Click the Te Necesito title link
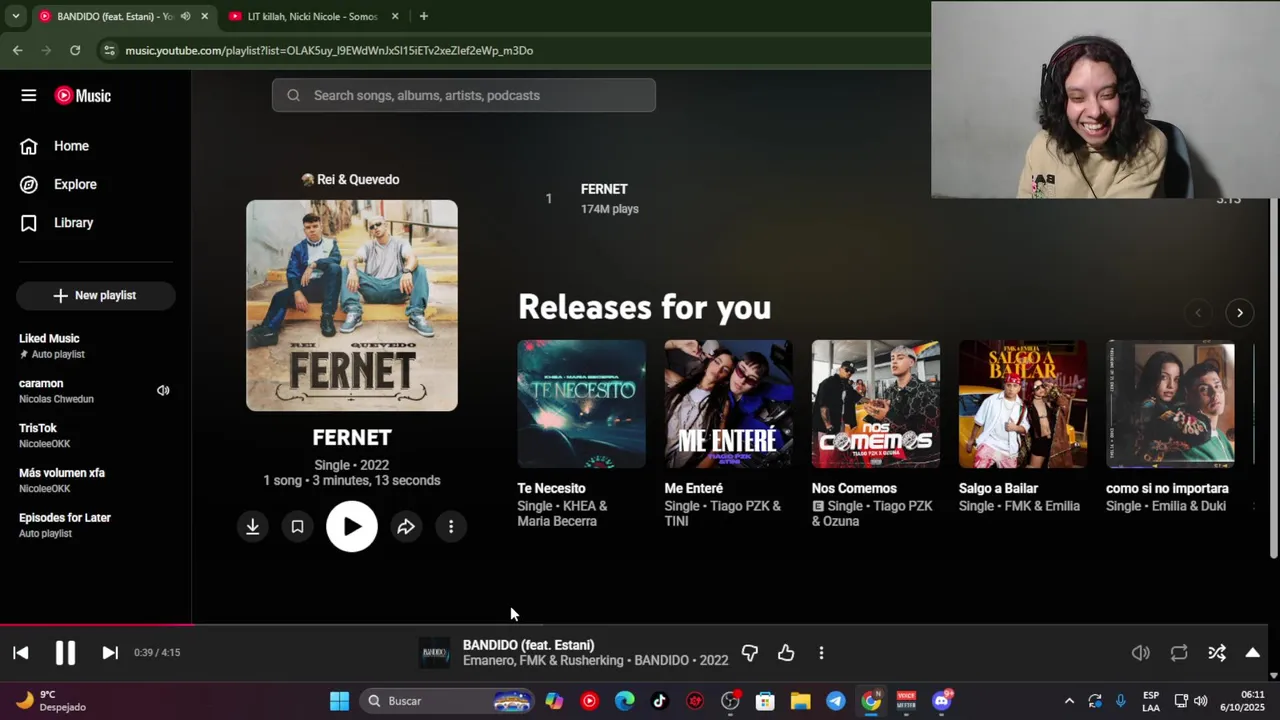 point(551,488)
